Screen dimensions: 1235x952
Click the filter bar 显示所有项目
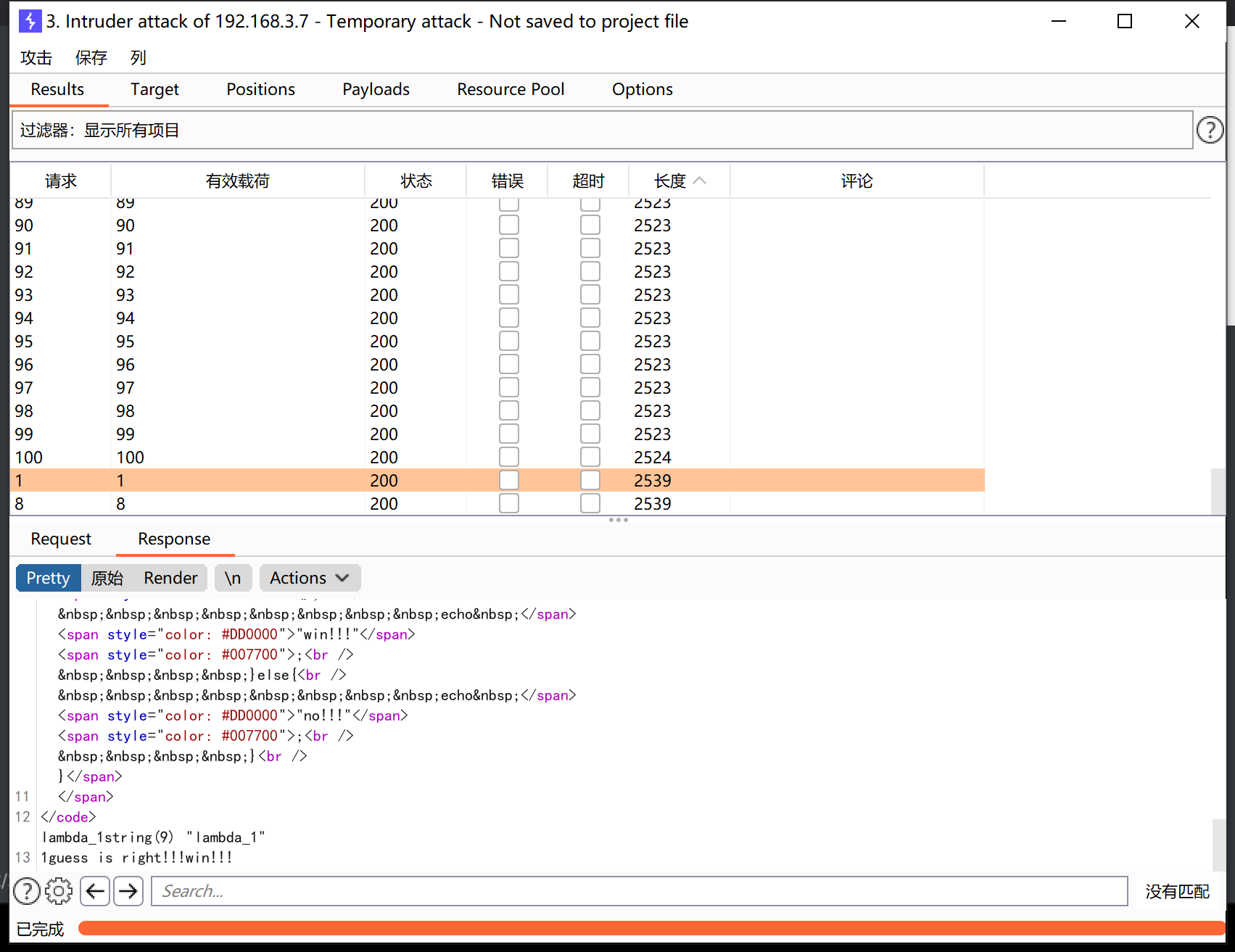click(602, 130)
